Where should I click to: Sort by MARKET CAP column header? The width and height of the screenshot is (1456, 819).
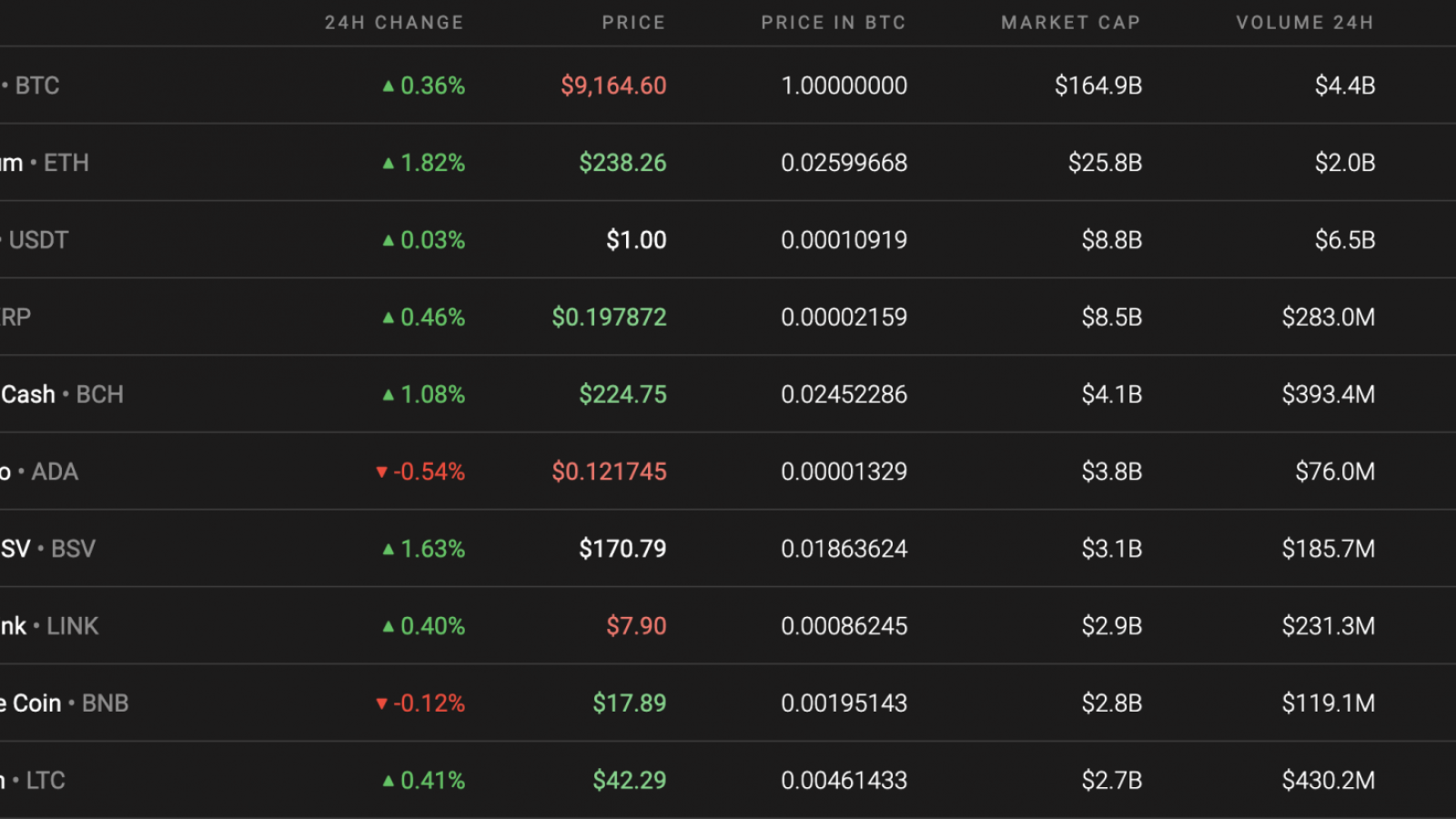pos(1071,23)
